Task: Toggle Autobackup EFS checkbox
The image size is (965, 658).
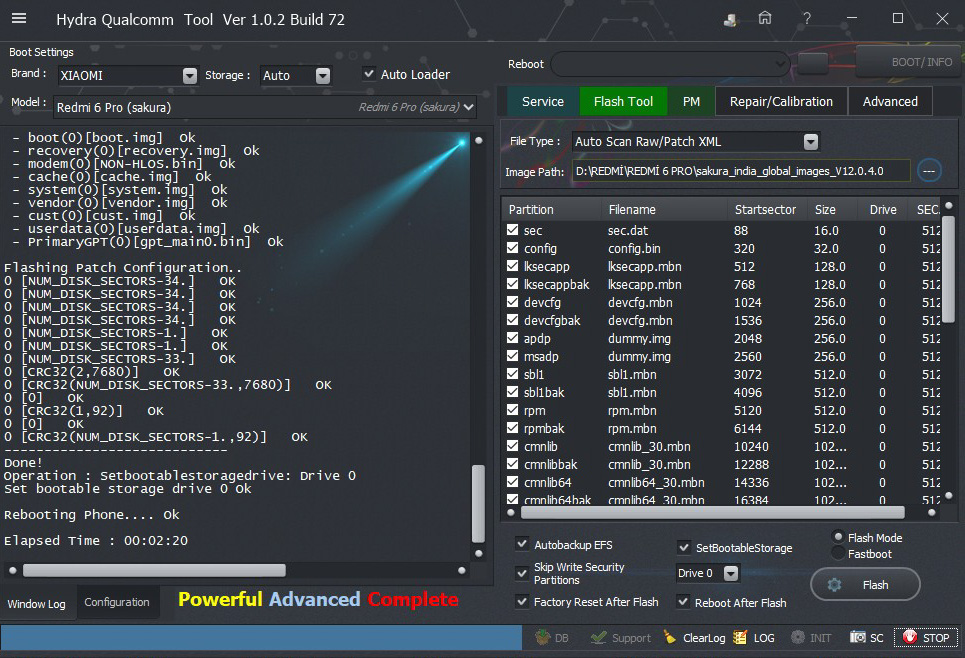Action: tap(522, 544)
